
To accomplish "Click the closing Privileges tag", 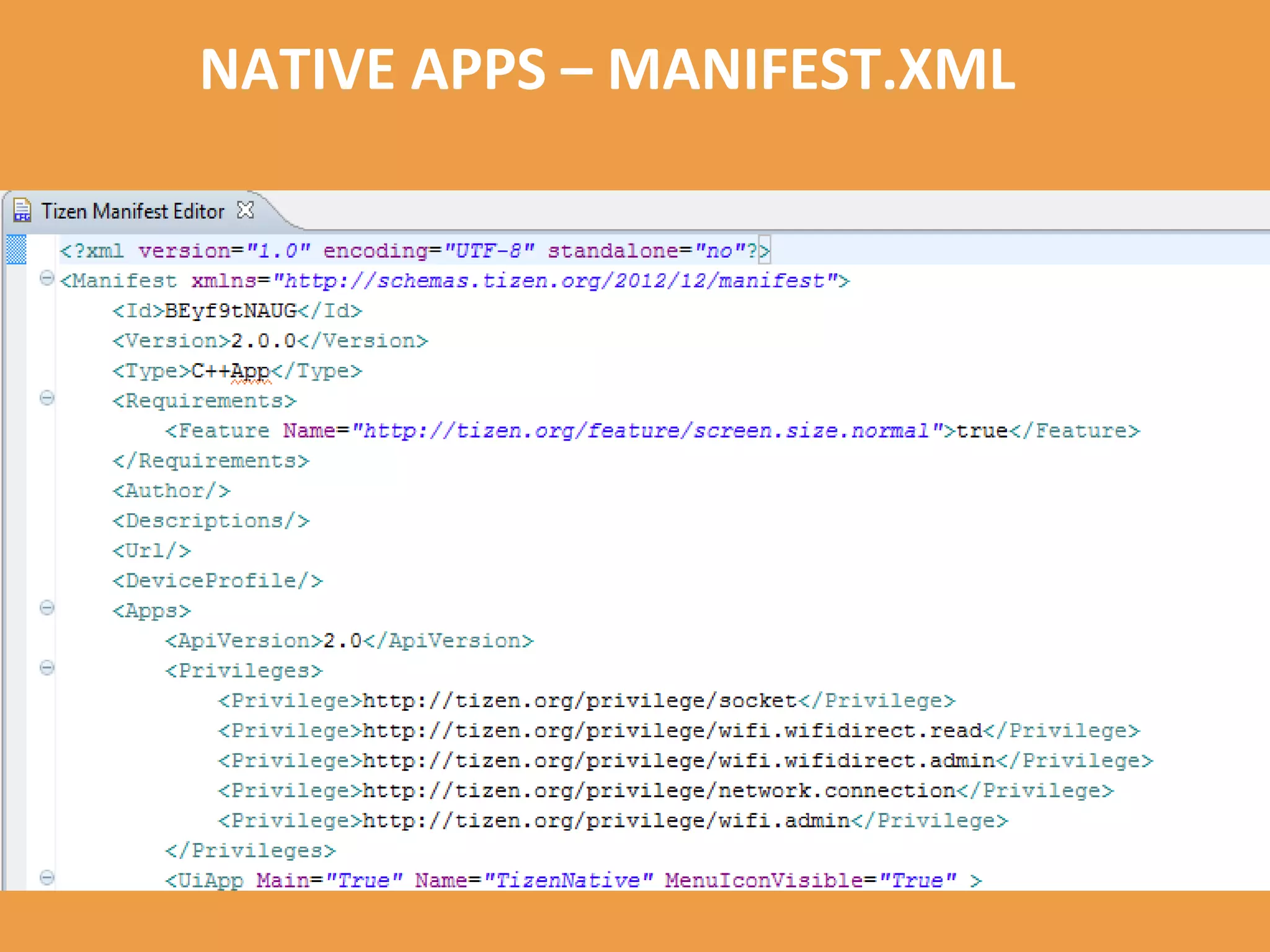I will (251, 850).
